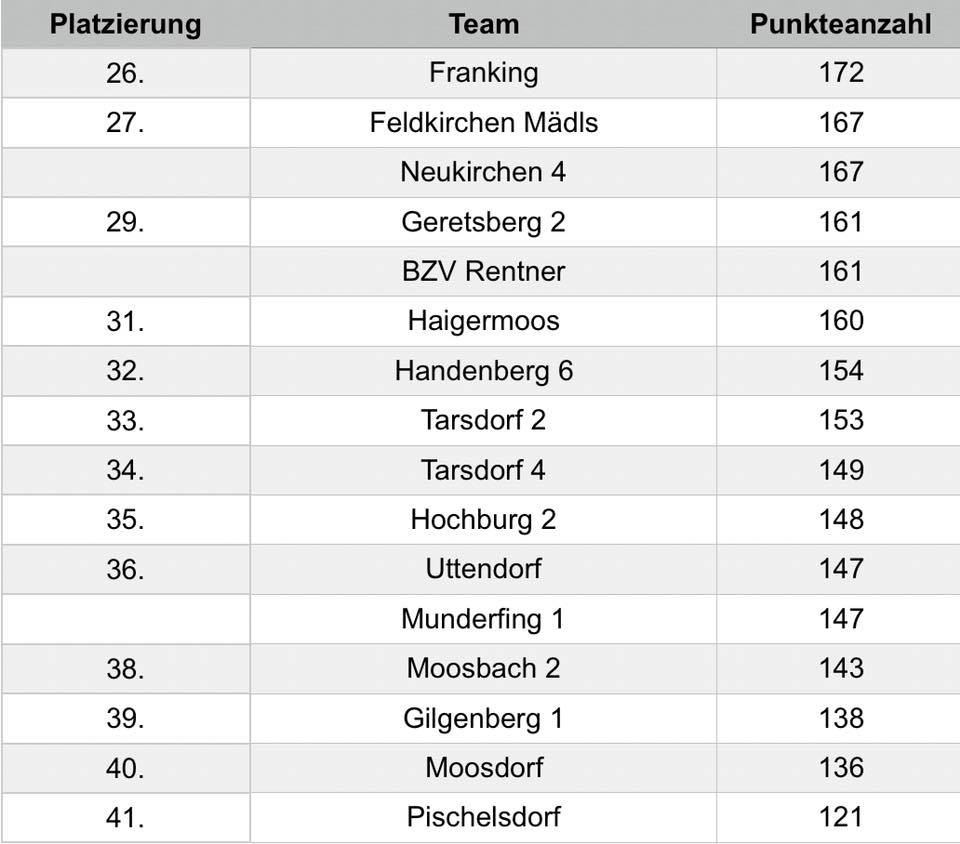
Task: Select the Hochburg 2 team cell
Action: coord(484,520)
